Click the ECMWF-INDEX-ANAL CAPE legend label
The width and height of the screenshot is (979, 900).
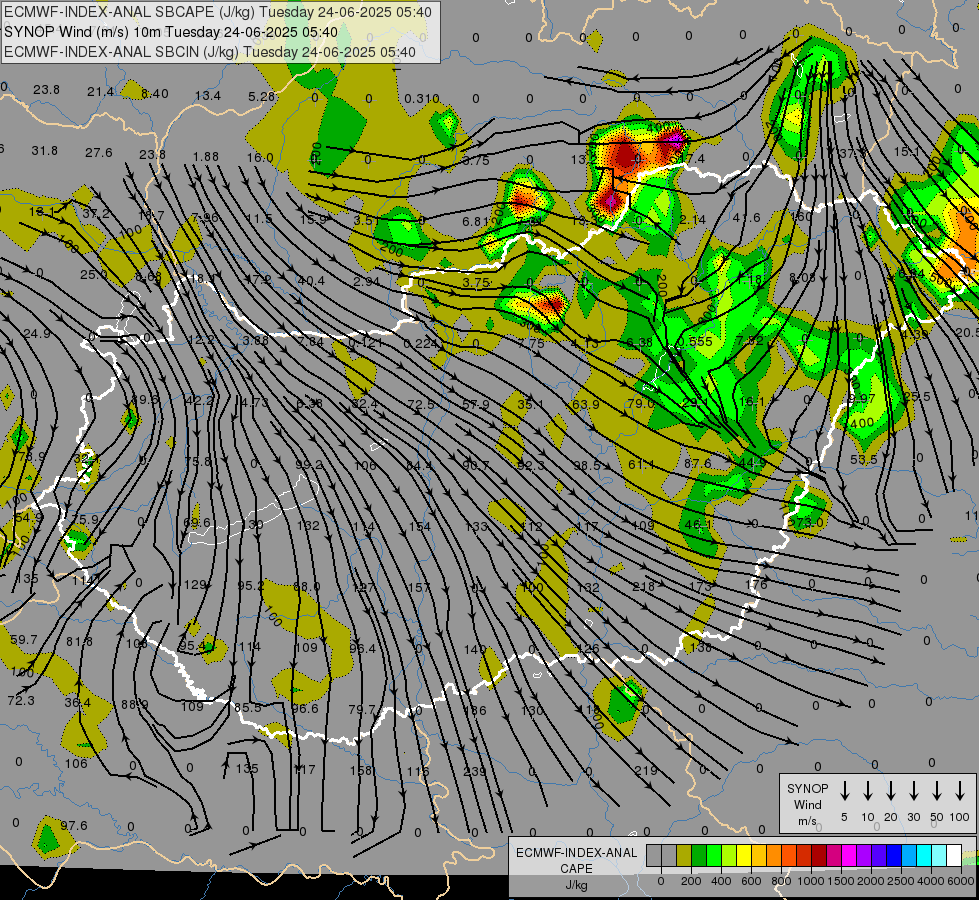[576, 868]
